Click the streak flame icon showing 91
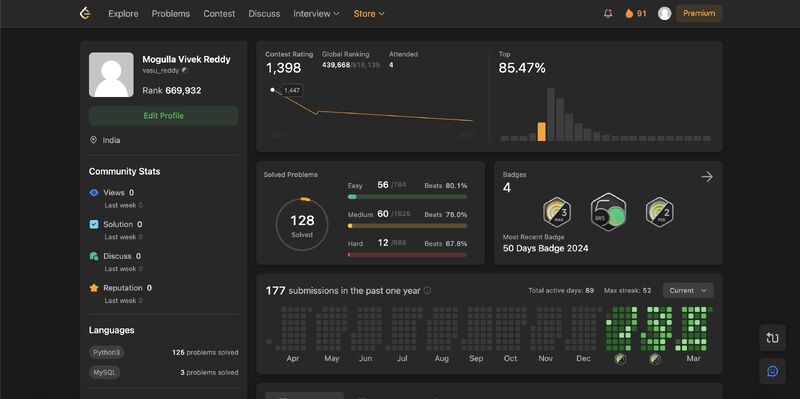Viewport: 800px width, 399px height. tap(629, 14)
